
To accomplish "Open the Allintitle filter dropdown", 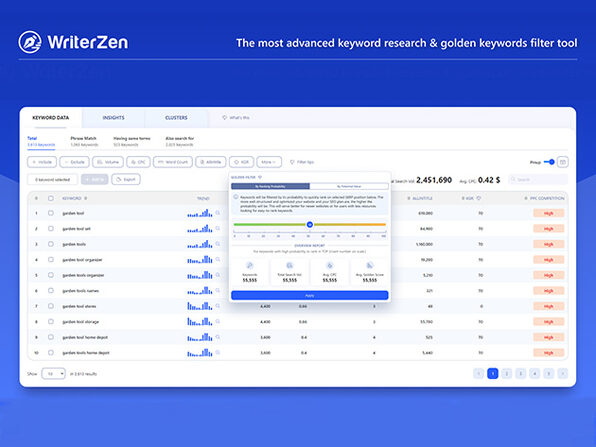I will [x=211, y=162].
